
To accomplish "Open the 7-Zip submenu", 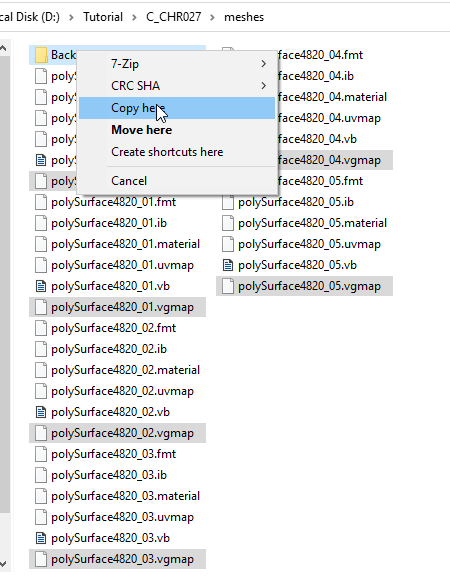I will (x=177, y=64).
